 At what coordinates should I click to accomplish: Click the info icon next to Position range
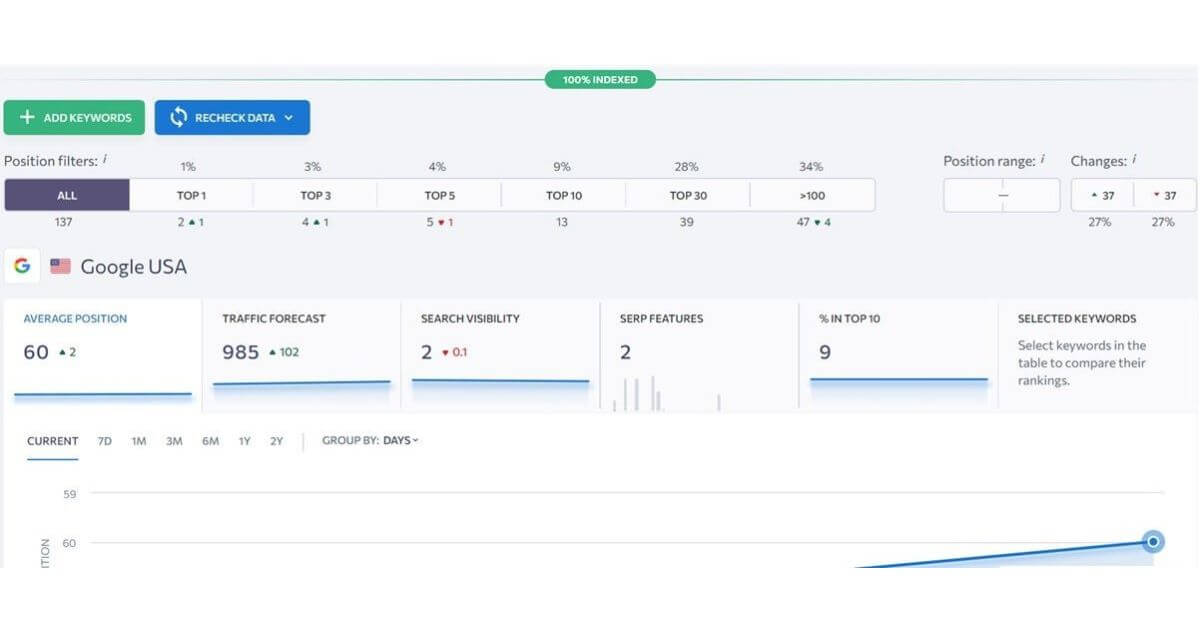pyautogui.click(x=1043, y=159)
